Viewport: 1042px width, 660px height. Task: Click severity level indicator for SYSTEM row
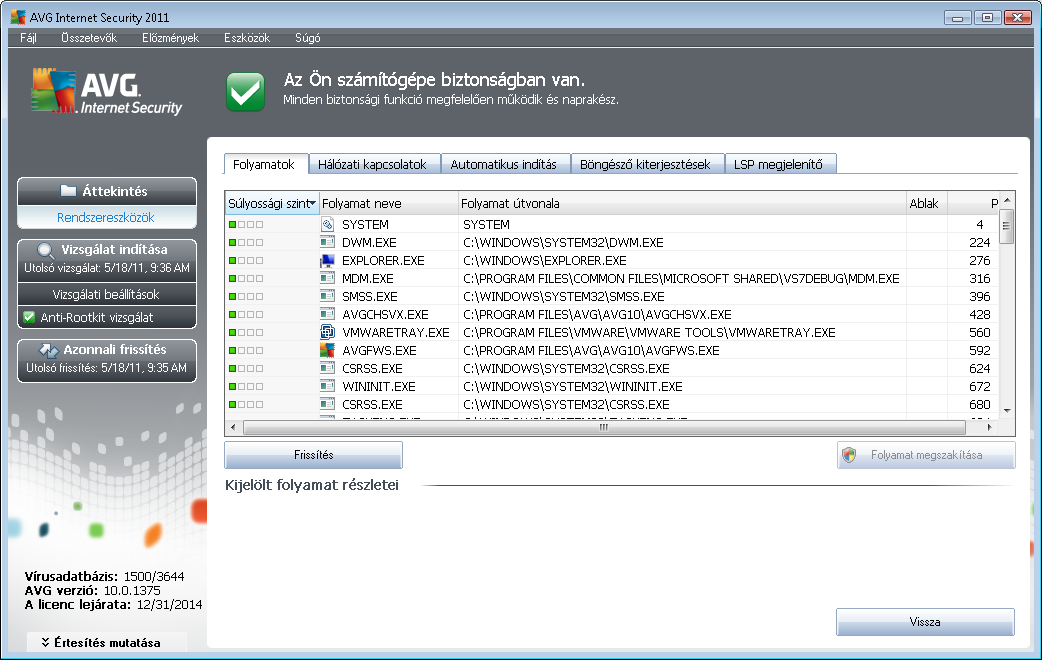point(246,225)
